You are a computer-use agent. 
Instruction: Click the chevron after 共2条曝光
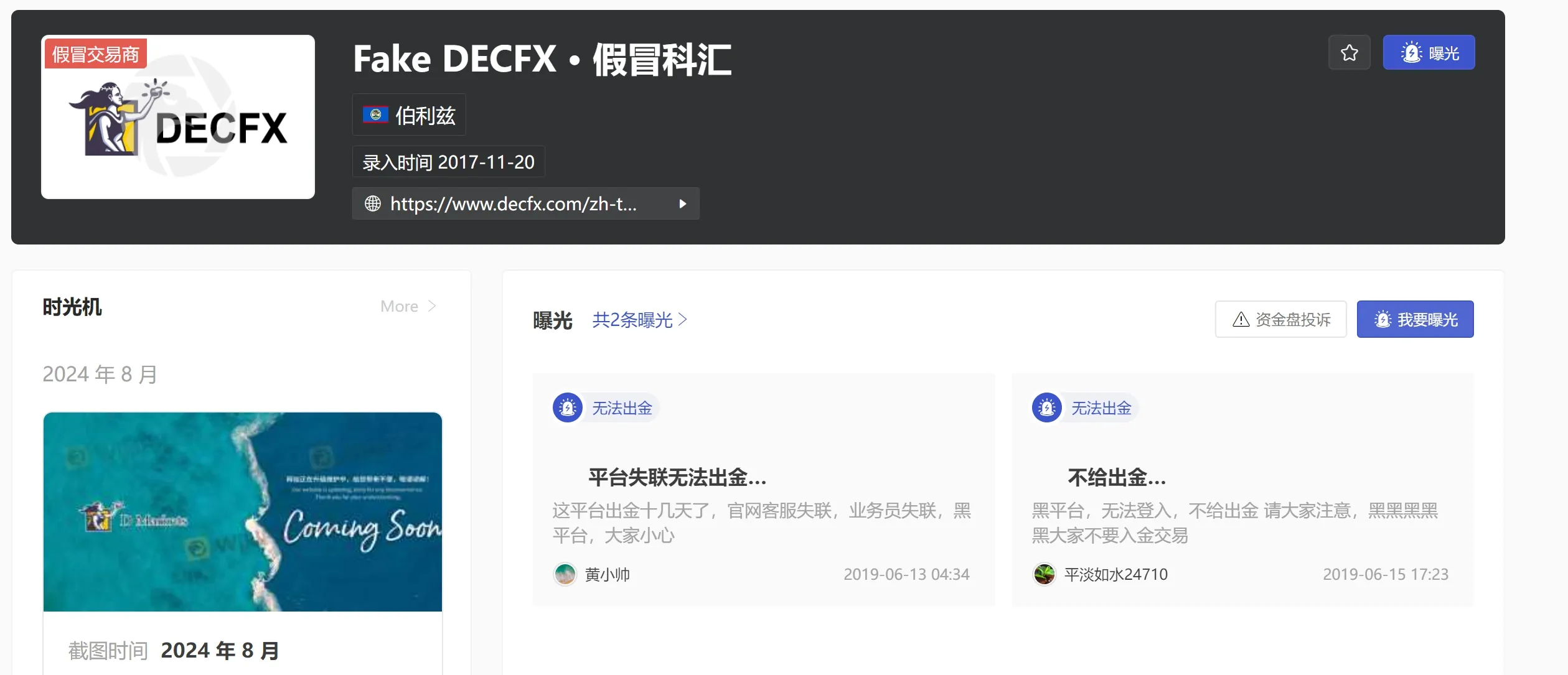pyautogui.click(x=683, y=320)
